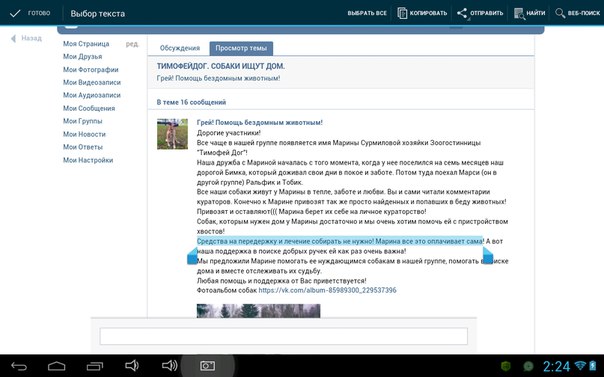
Task: Open the vk.com album link
Action: coord(327,290)
